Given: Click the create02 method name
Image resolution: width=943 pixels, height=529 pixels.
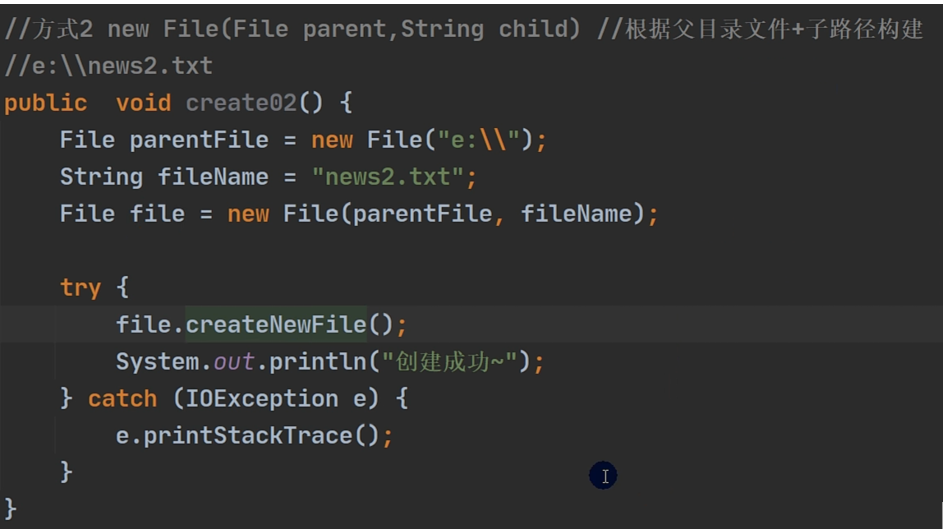Looking at the screenshot, I should point(241,103).
